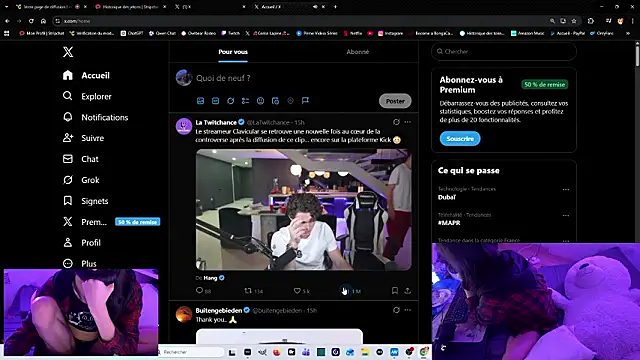Open the tab search dropdown arrow

pos(7,7)
